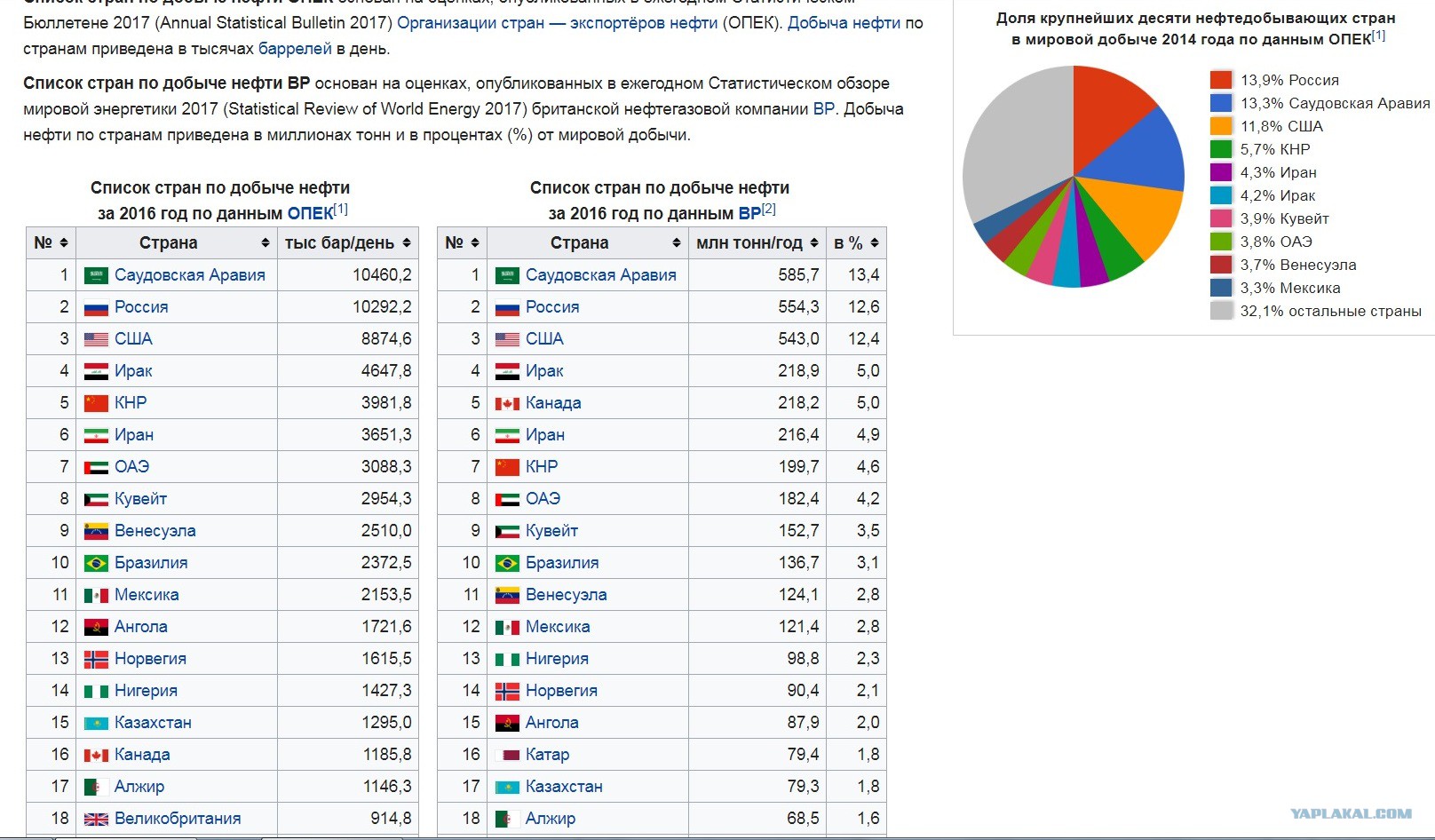The width and height of the screenshot is (1435, 840).
Task: Click the Canada flag in OPEC table
Action: pyautogui.click(x=96, y=755)
